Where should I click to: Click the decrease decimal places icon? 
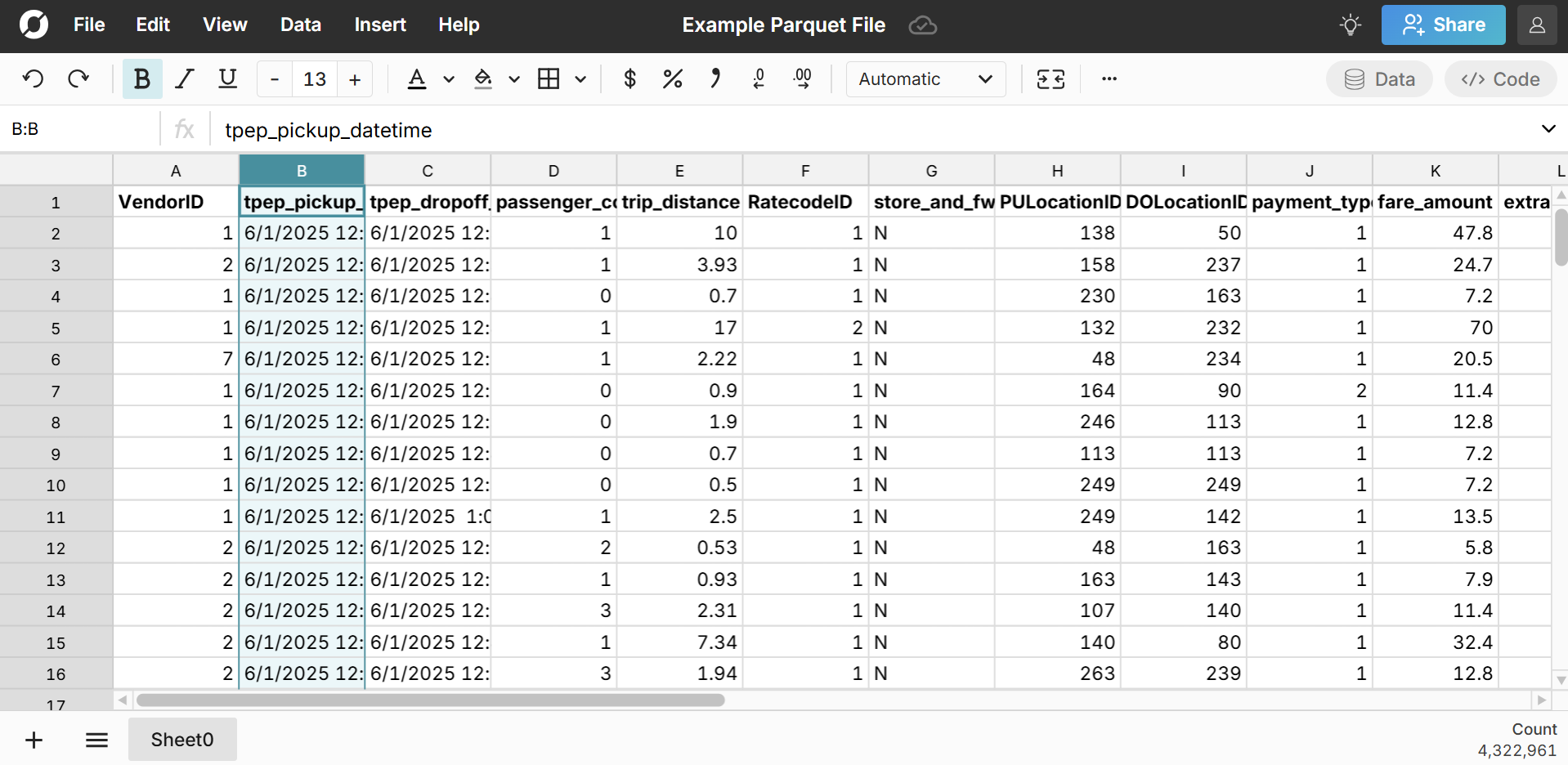[759, 79]
